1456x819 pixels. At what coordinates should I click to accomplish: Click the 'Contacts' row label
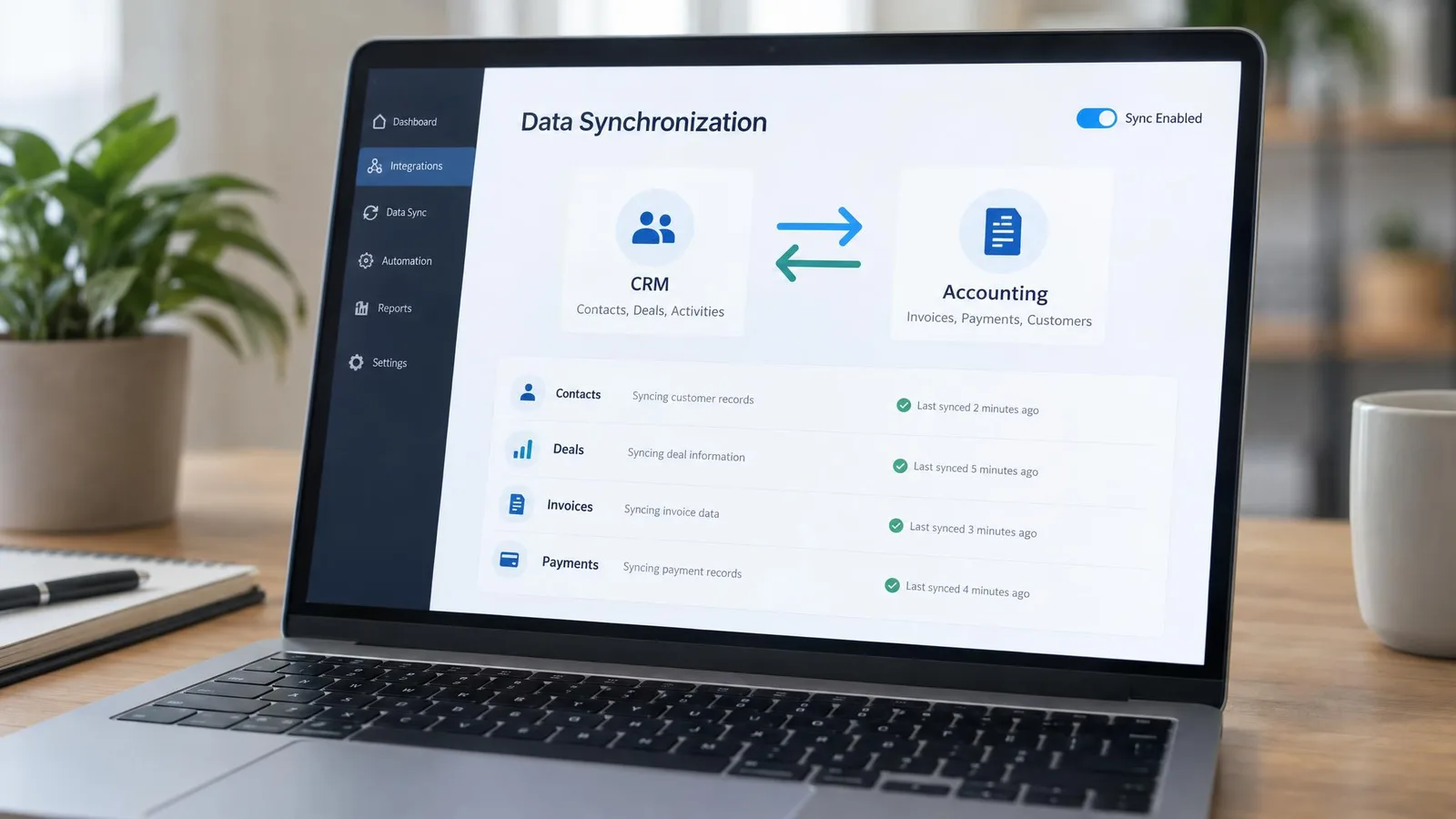[x=578, y=394]
